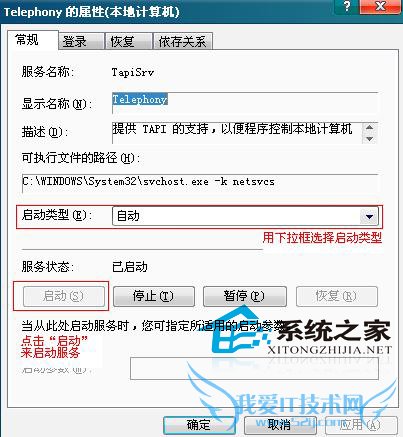Click the description box scroll down arrow
The image size is (403, 437).
point(369,138)
